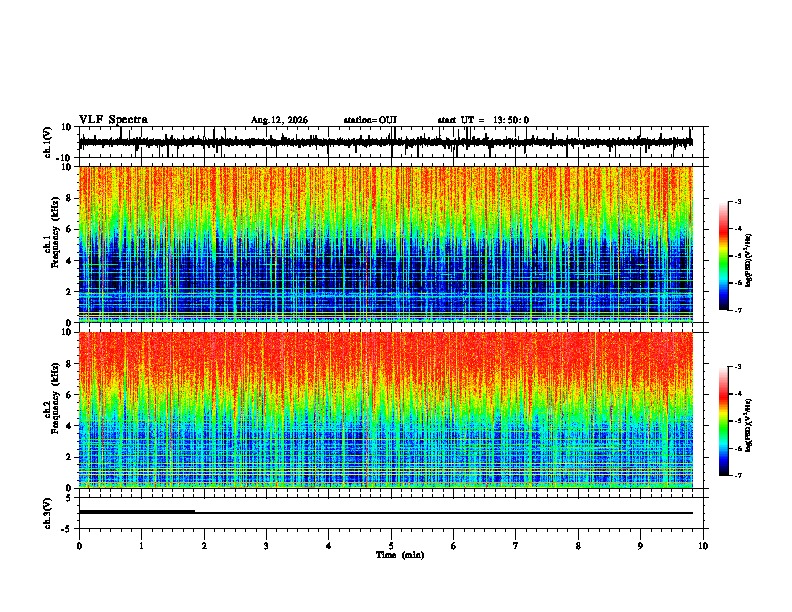This screenshot has height=612, width=792.
Task: Click the "10" tick on the time axis
Action: tap(703, 546)
